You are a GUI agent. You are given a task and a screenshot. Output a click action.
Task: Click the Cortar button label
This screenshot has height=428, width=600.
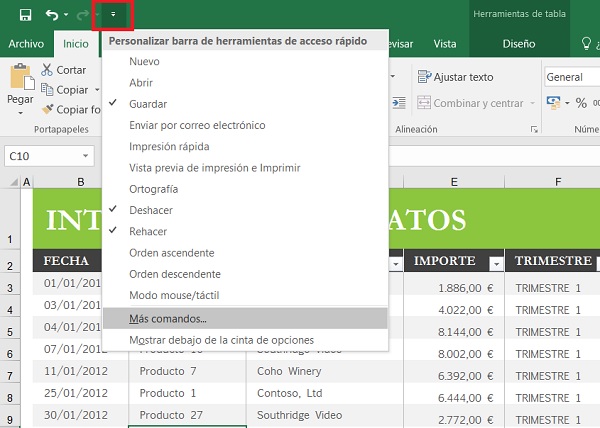click(x=71, y=70)
